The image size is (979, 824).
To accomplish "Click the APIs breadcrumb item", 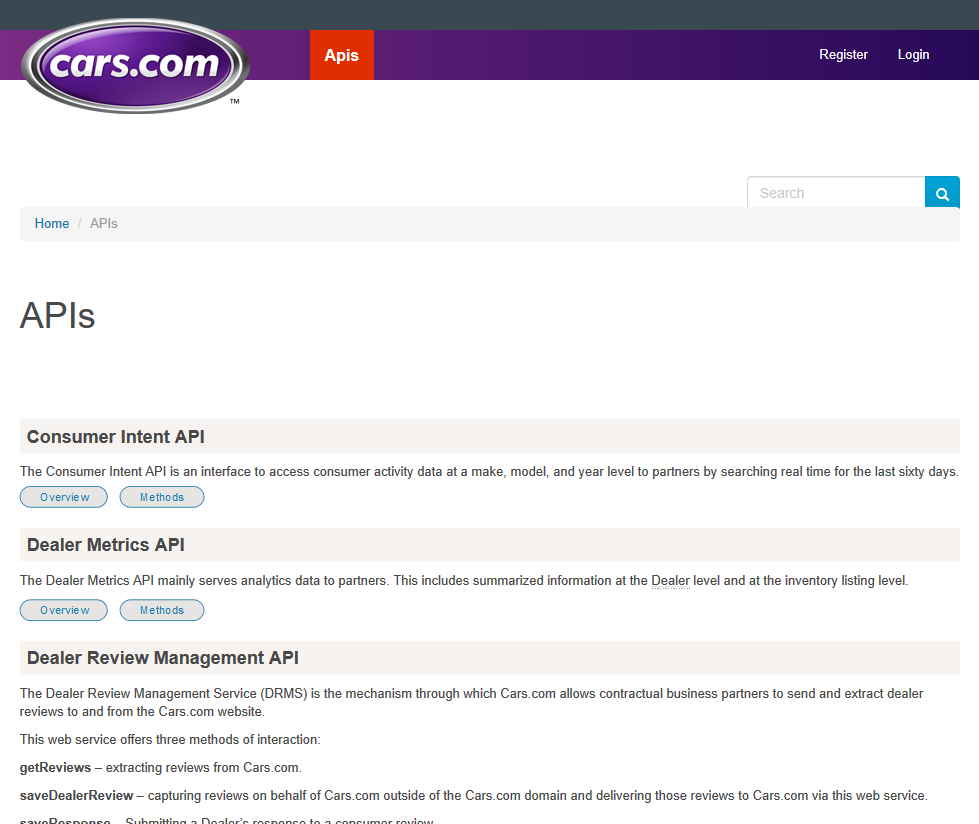I will pos(104,223).
